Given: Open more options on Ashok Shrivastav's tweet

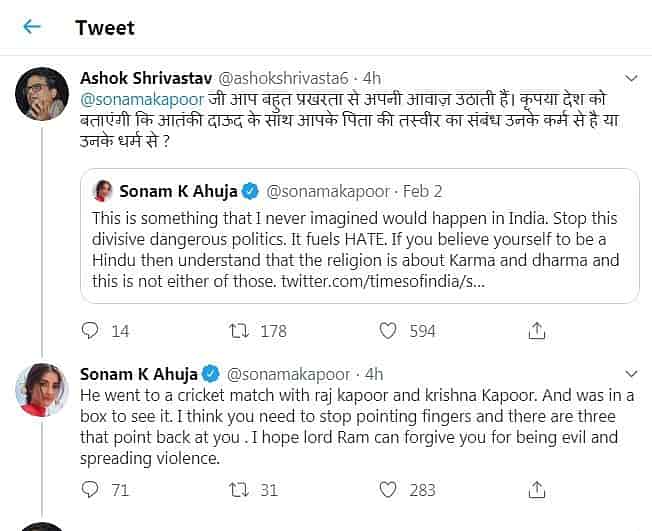Looking at the screenshot, I should click(631, 78).
